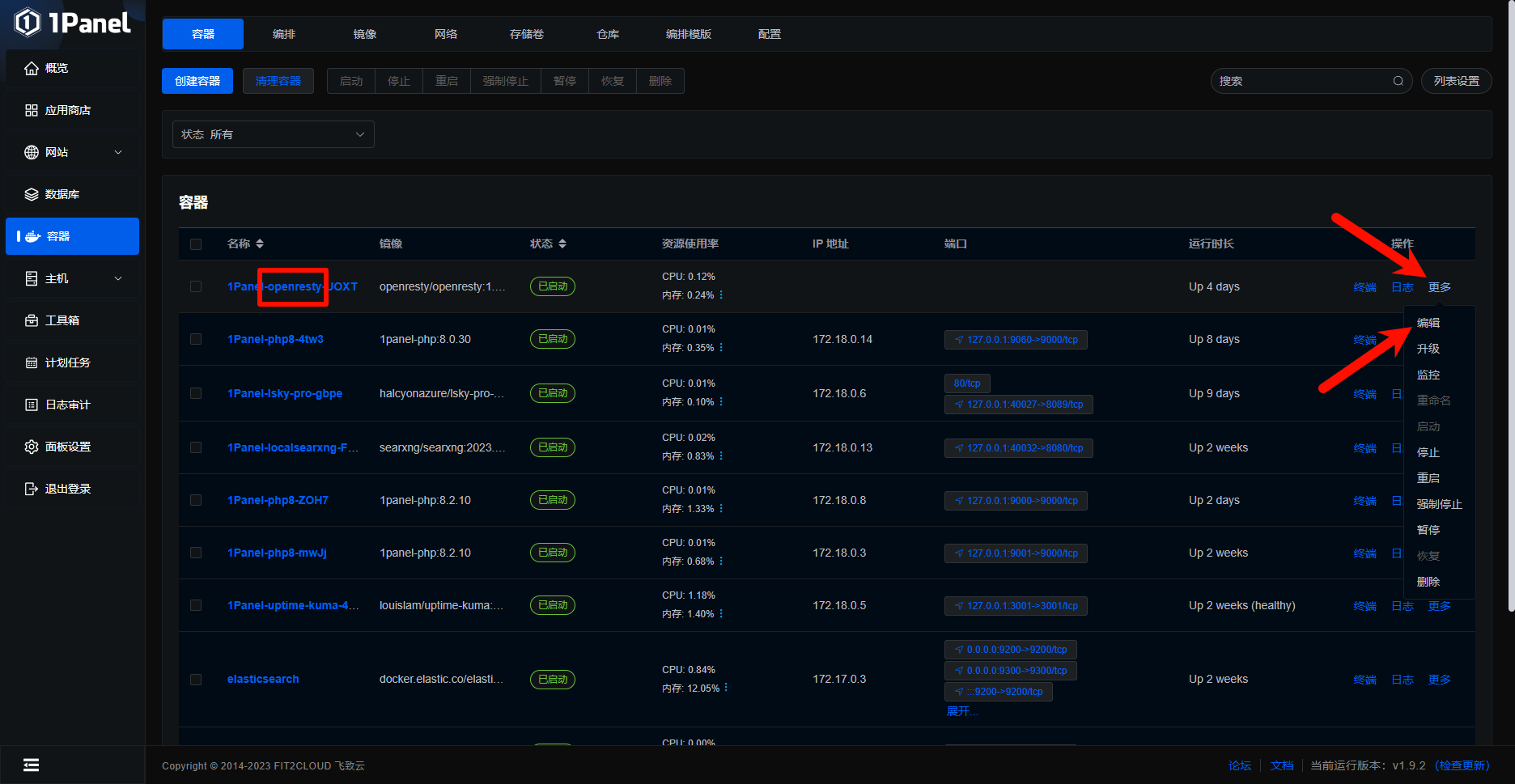
Task: Open the 1Panel-uptime-kuma container name link
Action: 293,605
